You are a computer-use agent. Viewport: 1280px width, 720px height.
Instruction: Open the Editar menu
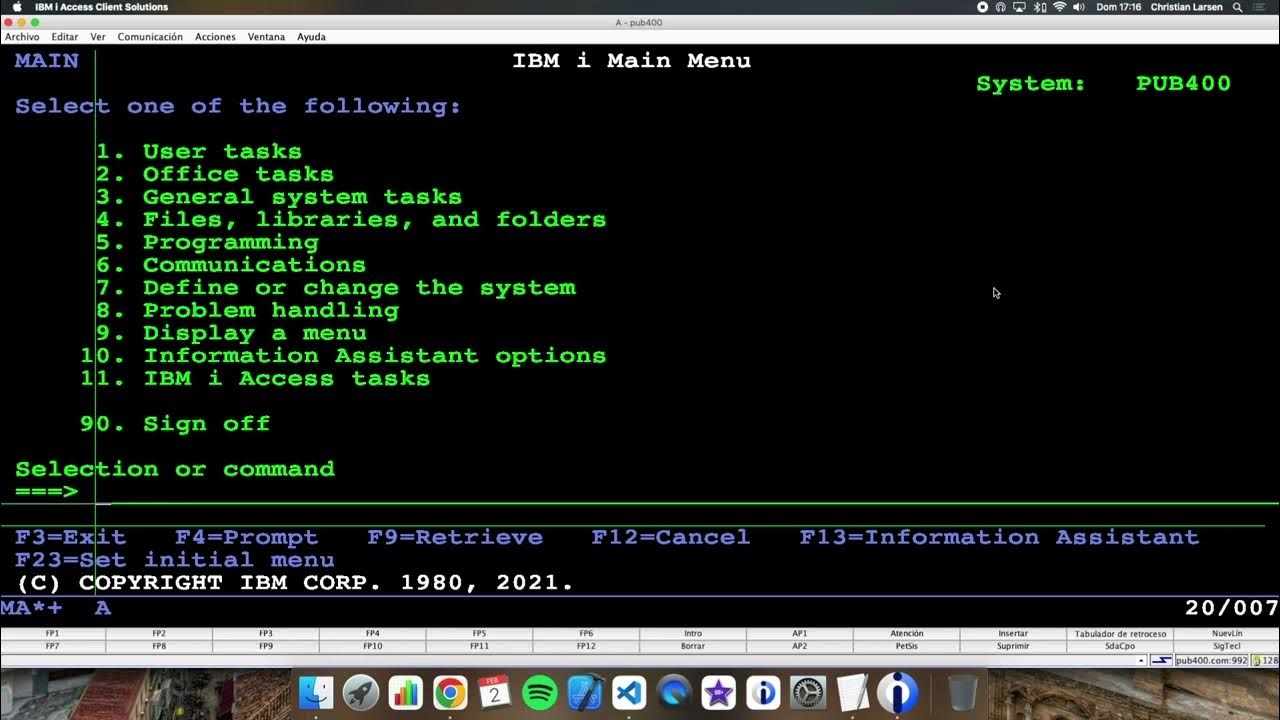pyautogui.click(x=65, y=37)
